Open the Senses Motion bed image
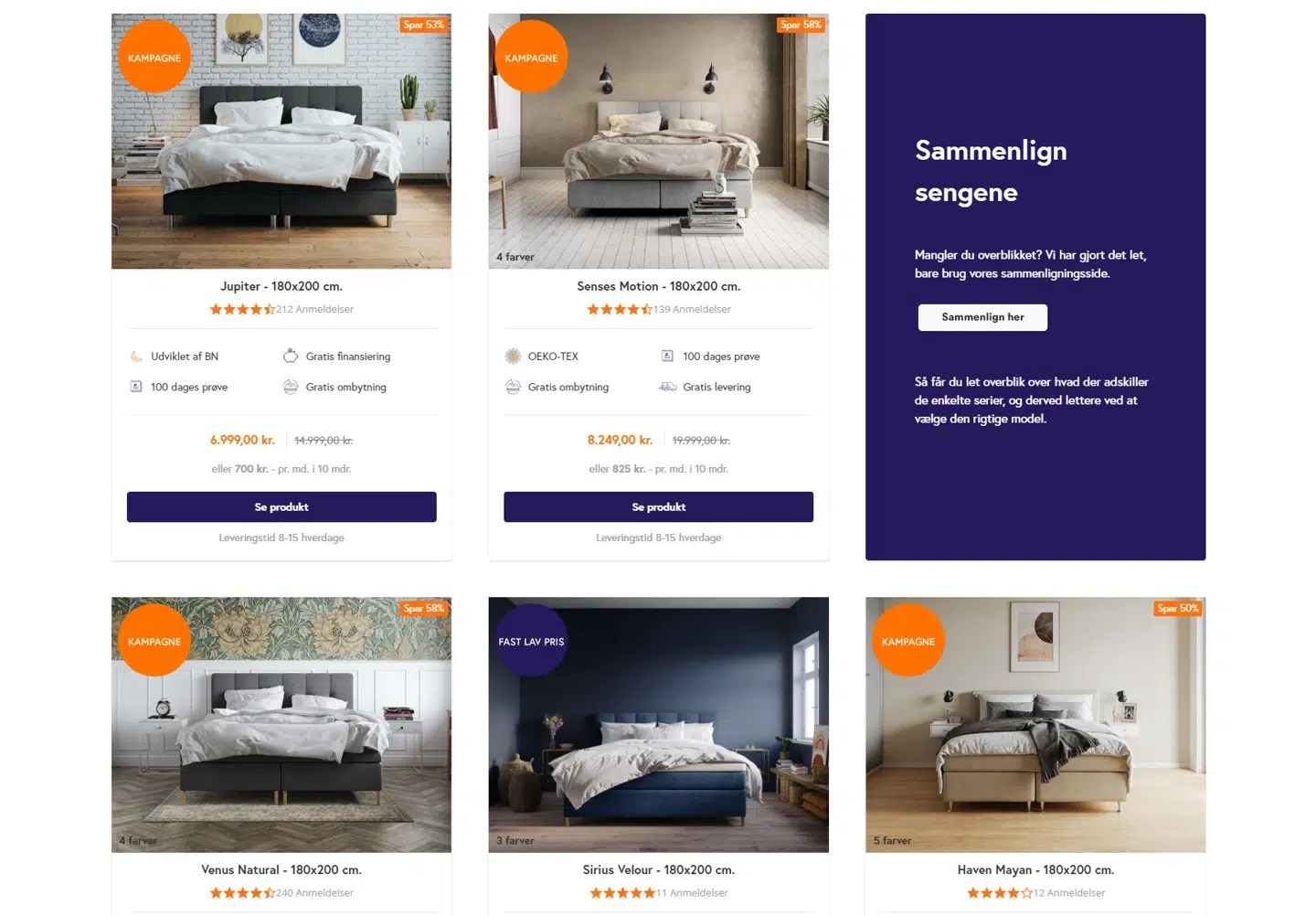1316x916 pixels. (658, 141)
